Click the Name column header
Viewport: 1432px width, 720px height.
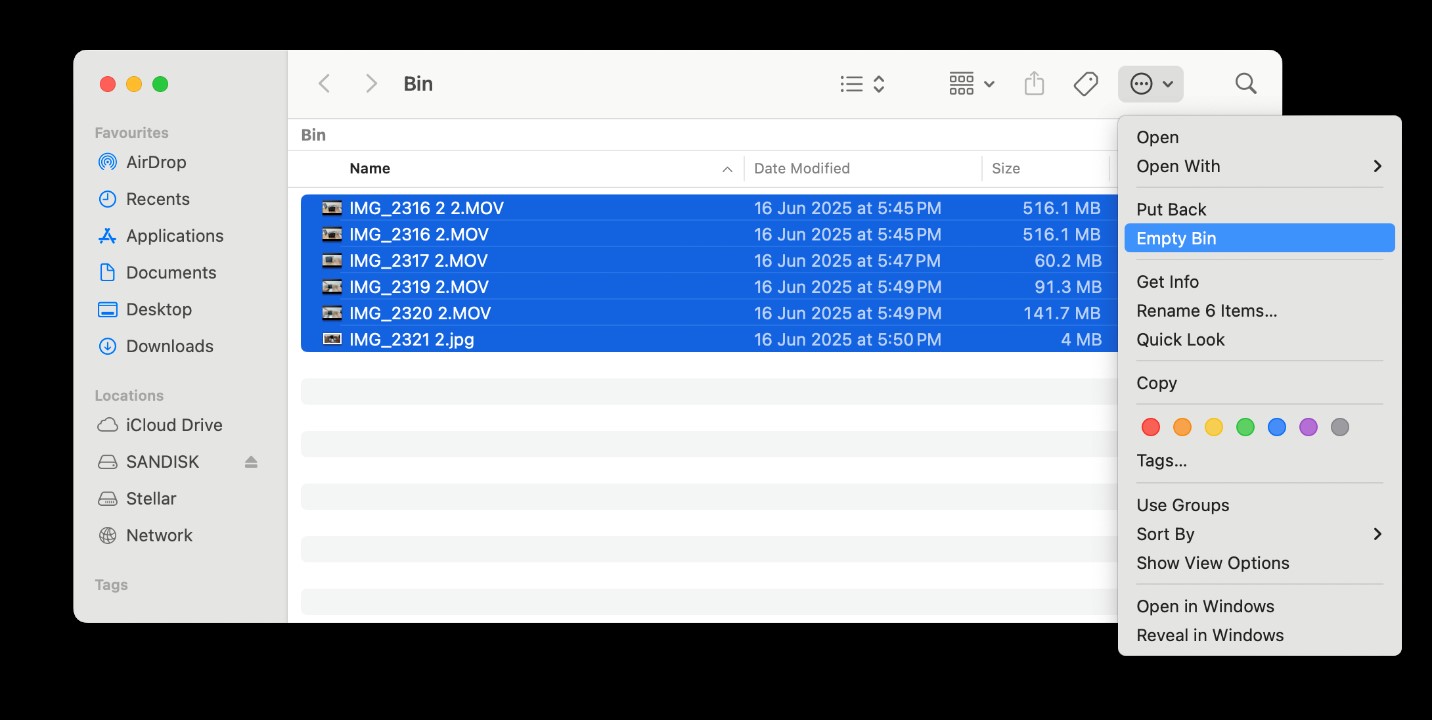click(370, 168)
